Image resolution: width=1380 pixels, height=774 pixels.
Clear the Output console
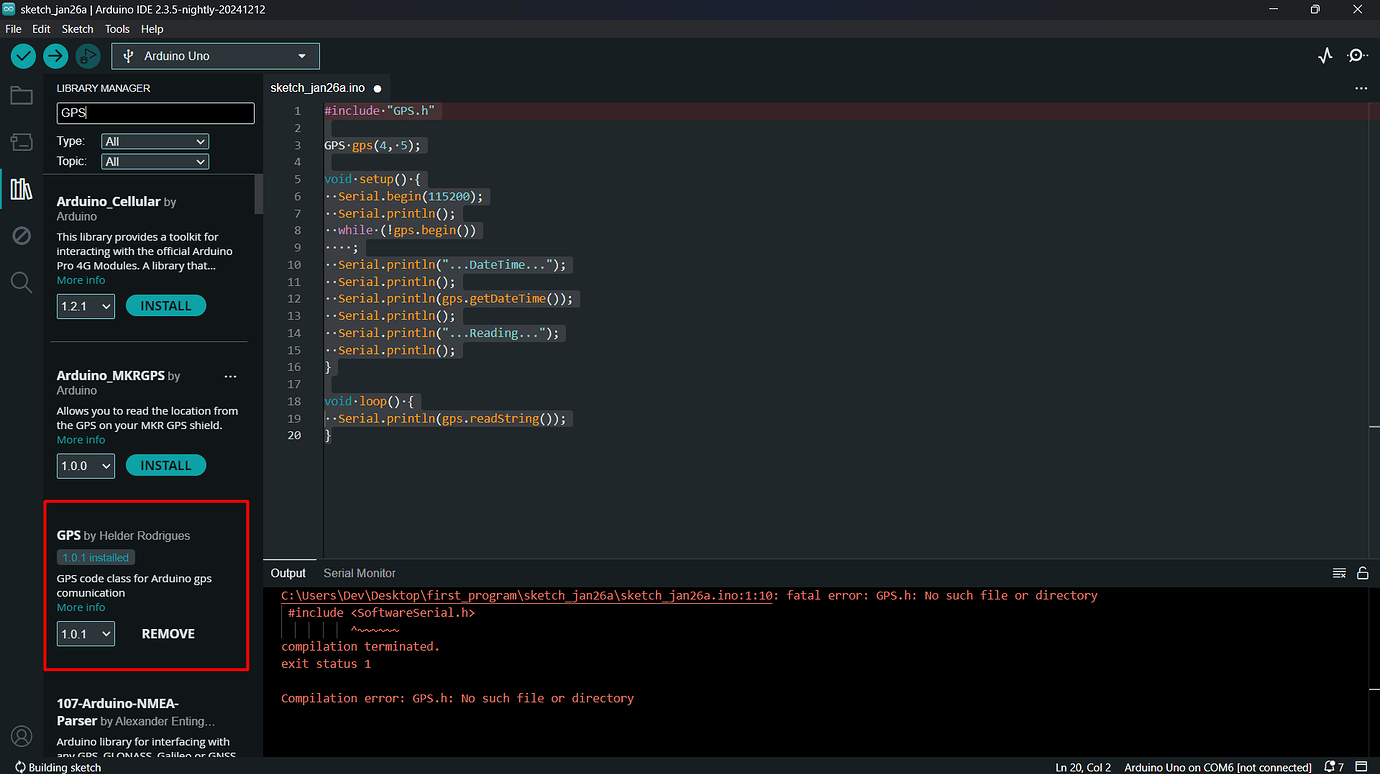tap(1339, 573)
